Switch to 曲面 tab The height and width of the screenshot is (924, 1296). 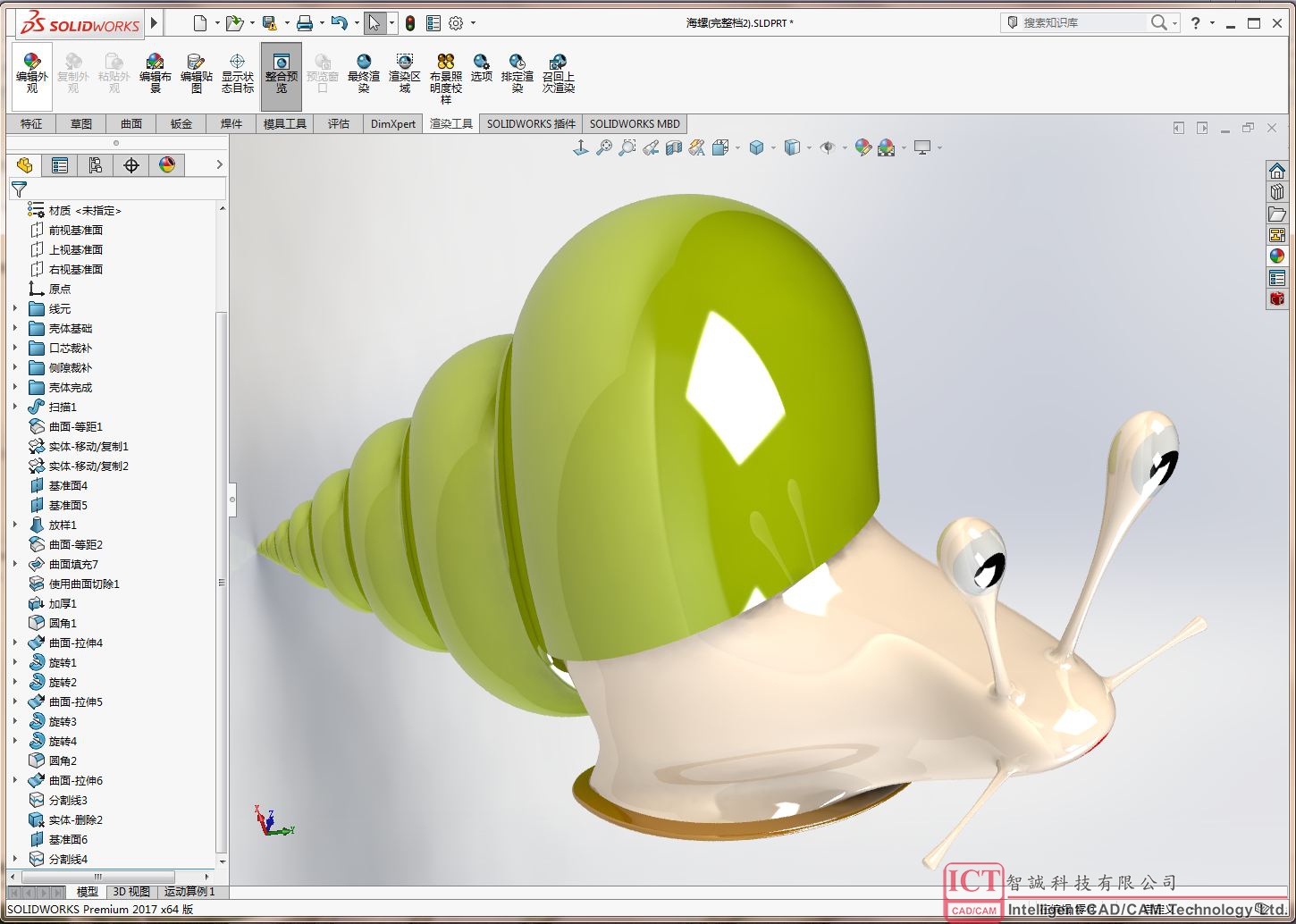point(131,123)
